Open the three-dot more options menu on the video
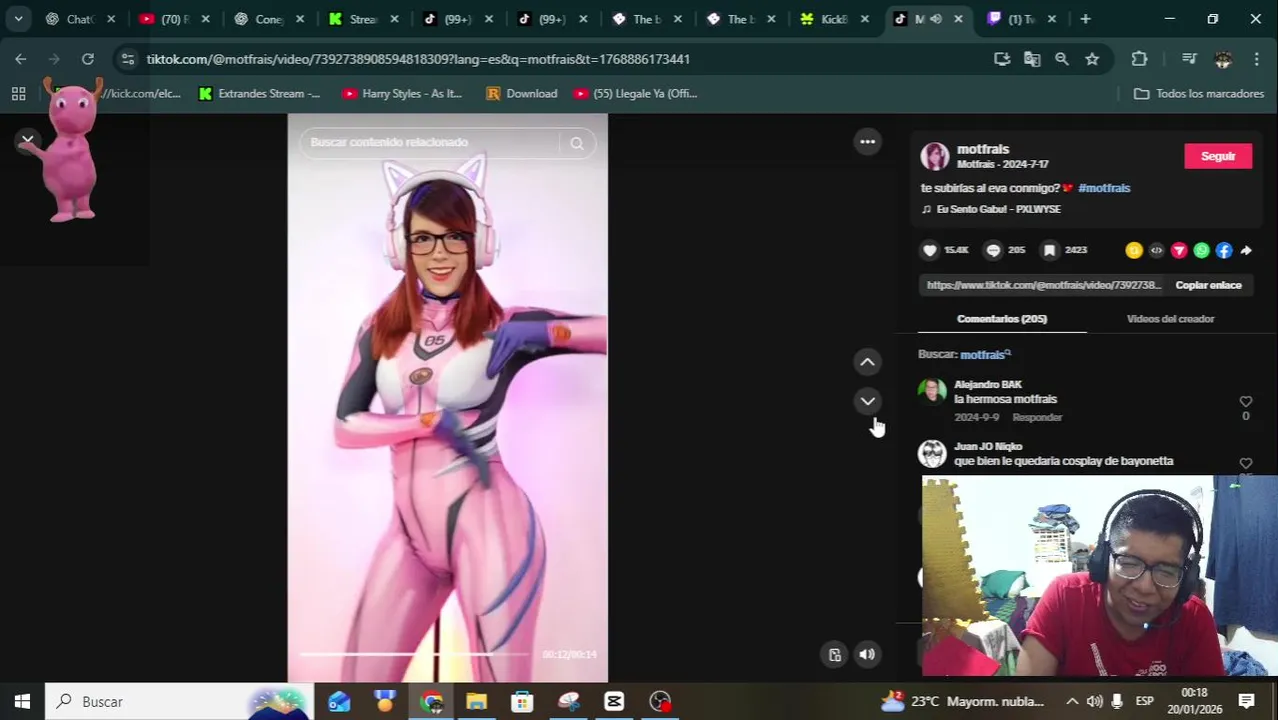Image resolution: width=1278 pixels, height=720 pixels. click(x=868, y=142)
